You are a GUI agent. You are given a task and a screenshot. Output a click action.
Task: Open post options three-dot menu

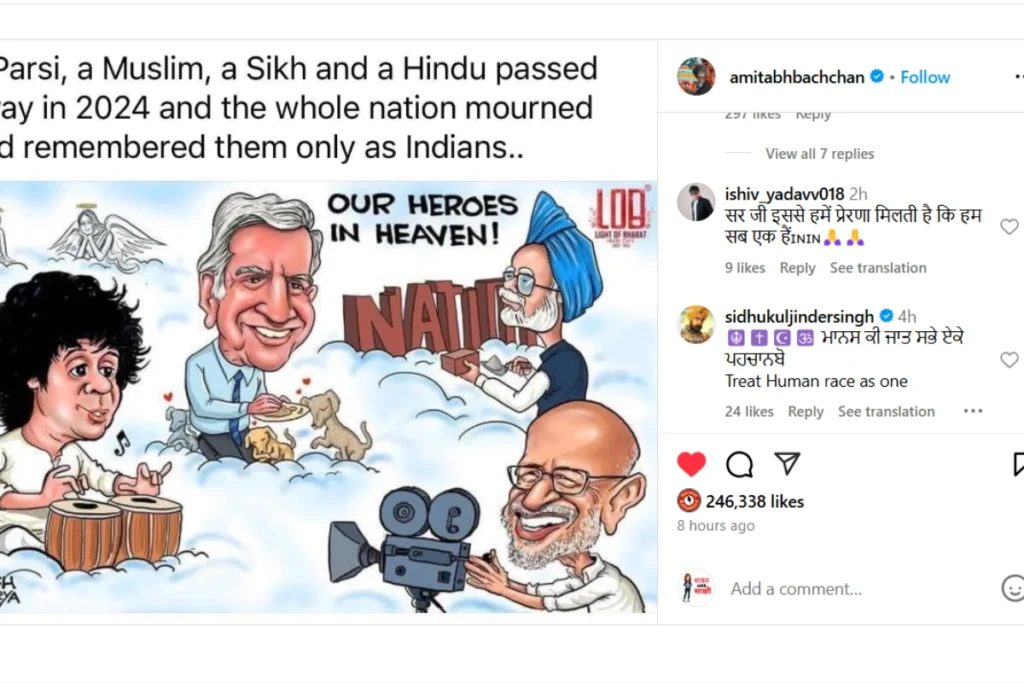[x=1019, y=77]
